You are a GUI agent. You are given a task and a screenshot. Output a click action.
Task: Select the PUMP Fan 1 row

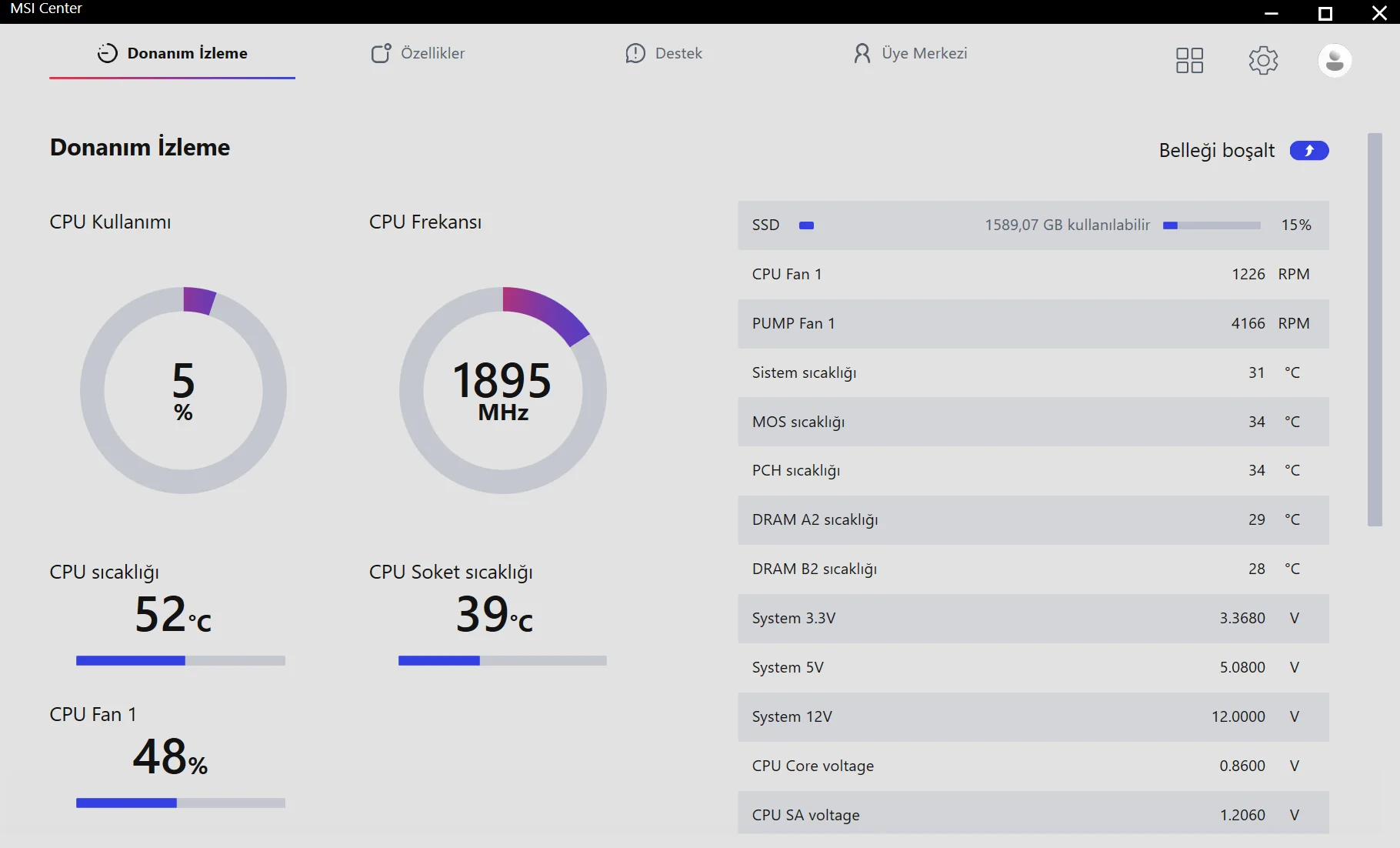coord(1033,323)
